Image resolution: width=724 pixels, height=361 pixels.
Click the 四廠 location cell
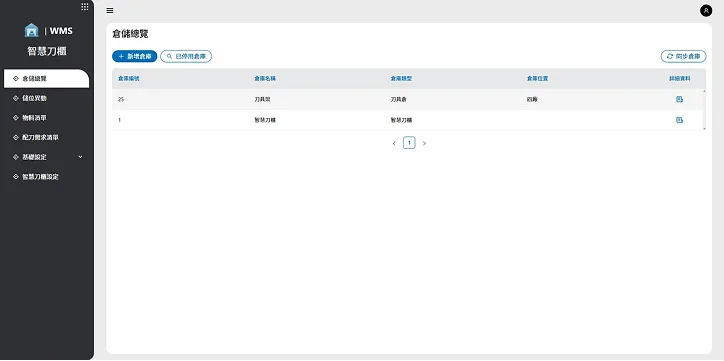click(x=532, y=100)
